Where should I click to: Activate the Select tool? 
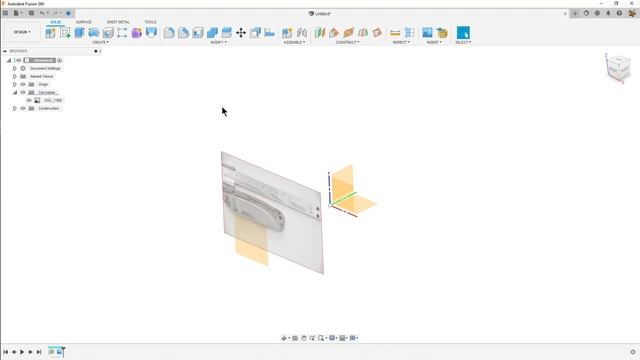pos(463,33)
